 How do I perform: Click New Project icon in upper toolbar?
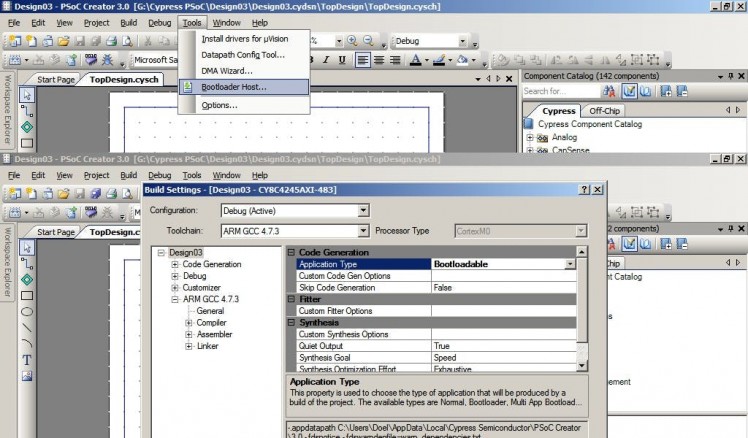pyautogui.click(x=15, y=41)
